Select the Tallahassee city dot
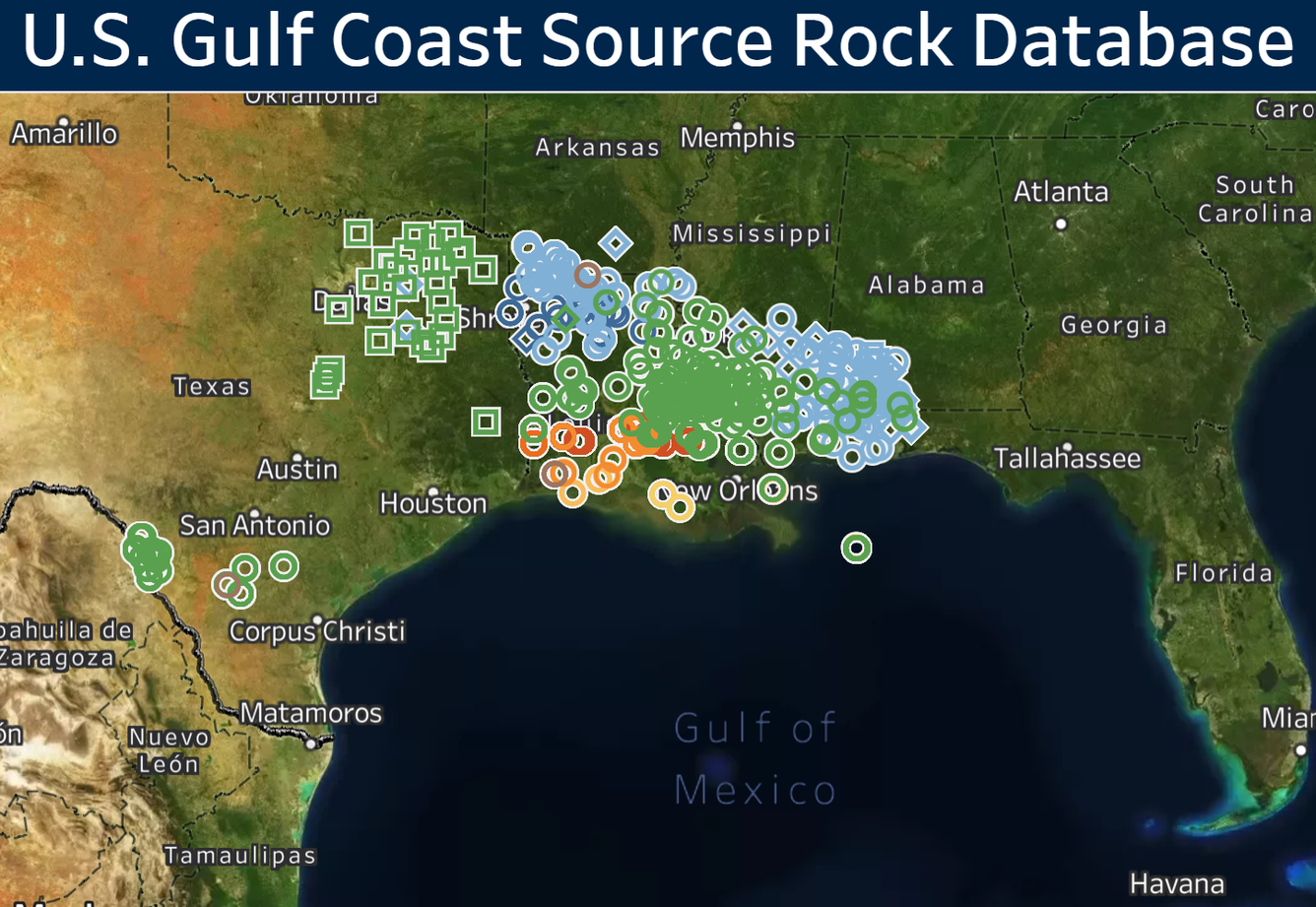 pyautogui.click(x=1067, y=447)
